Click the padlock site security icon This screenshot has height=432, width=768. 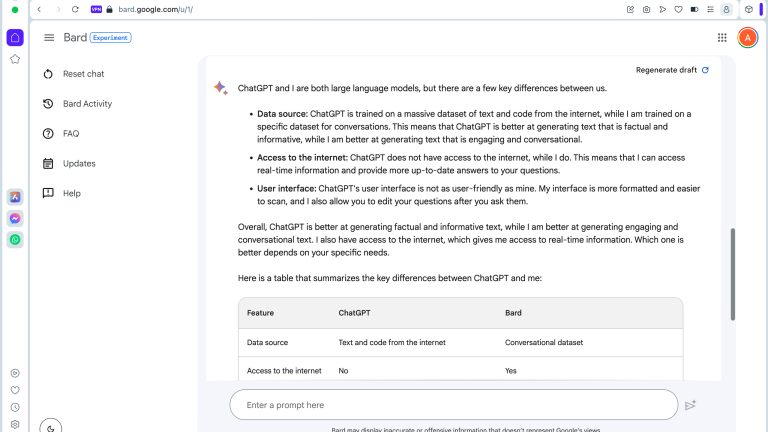(110, 9)
